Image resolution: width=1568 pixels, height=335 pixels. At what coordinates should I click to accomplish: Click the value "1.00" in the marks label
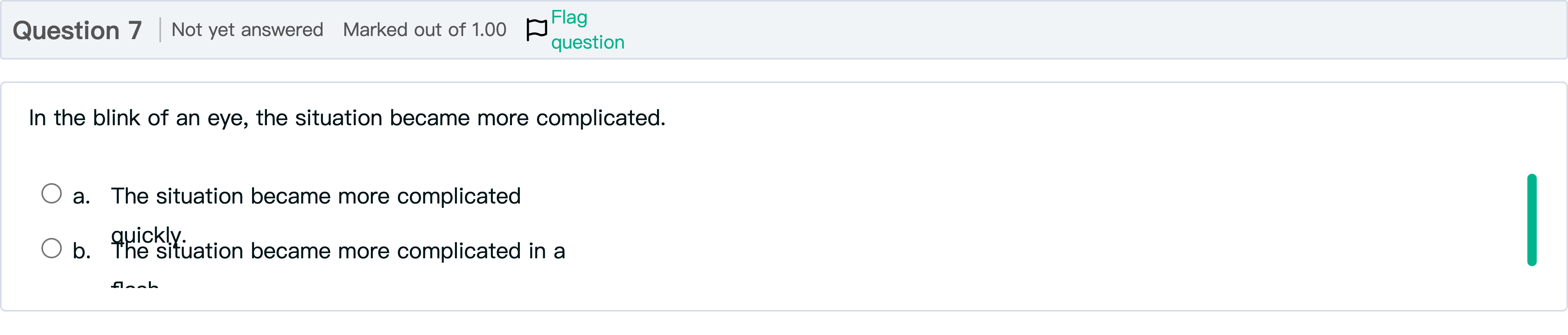point(489,30)
